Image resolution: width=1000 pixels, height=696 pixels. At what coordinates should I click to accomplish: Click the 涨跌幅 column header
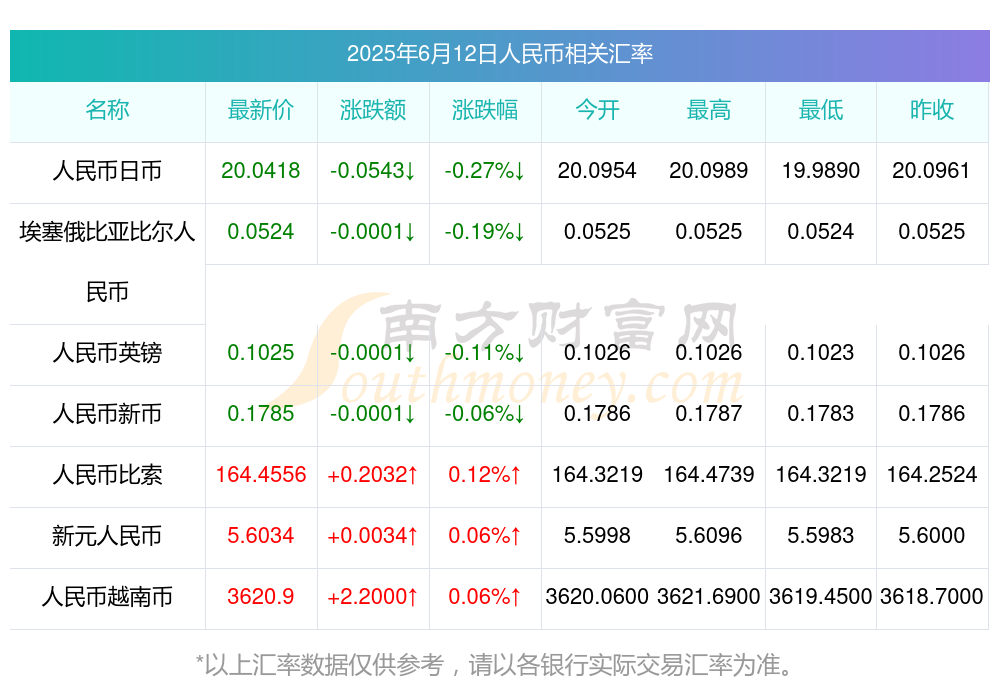pos(485,110)
